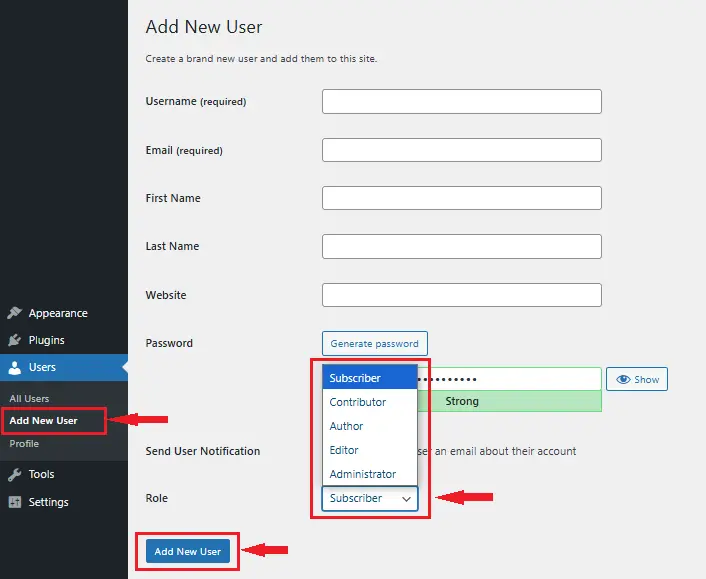
Task: Focus the Username input field
Action: (461, 101)
